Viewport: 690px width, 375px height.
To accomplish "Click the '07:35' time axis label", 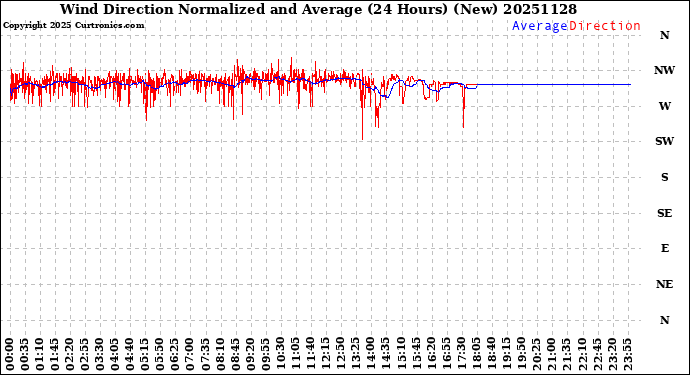I will (205, 355).
